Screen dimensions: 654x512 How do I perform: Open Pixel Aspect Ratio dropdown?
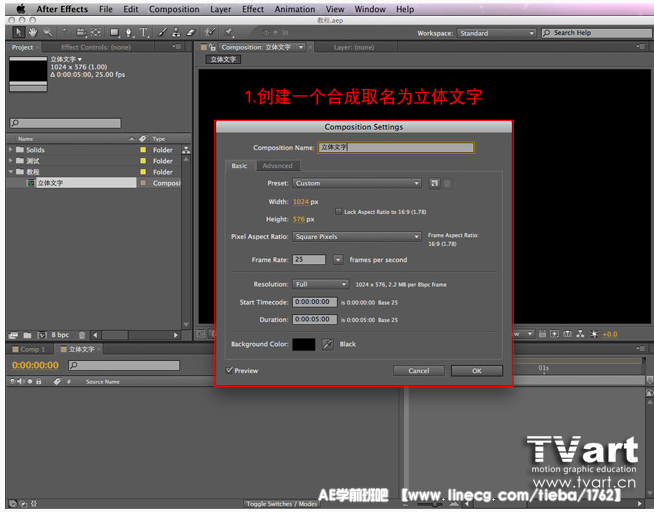357,236
